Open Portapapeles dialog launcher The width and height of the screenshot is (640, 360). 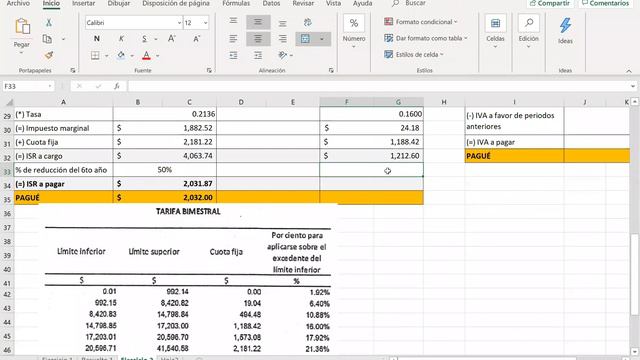pos(73,71)
